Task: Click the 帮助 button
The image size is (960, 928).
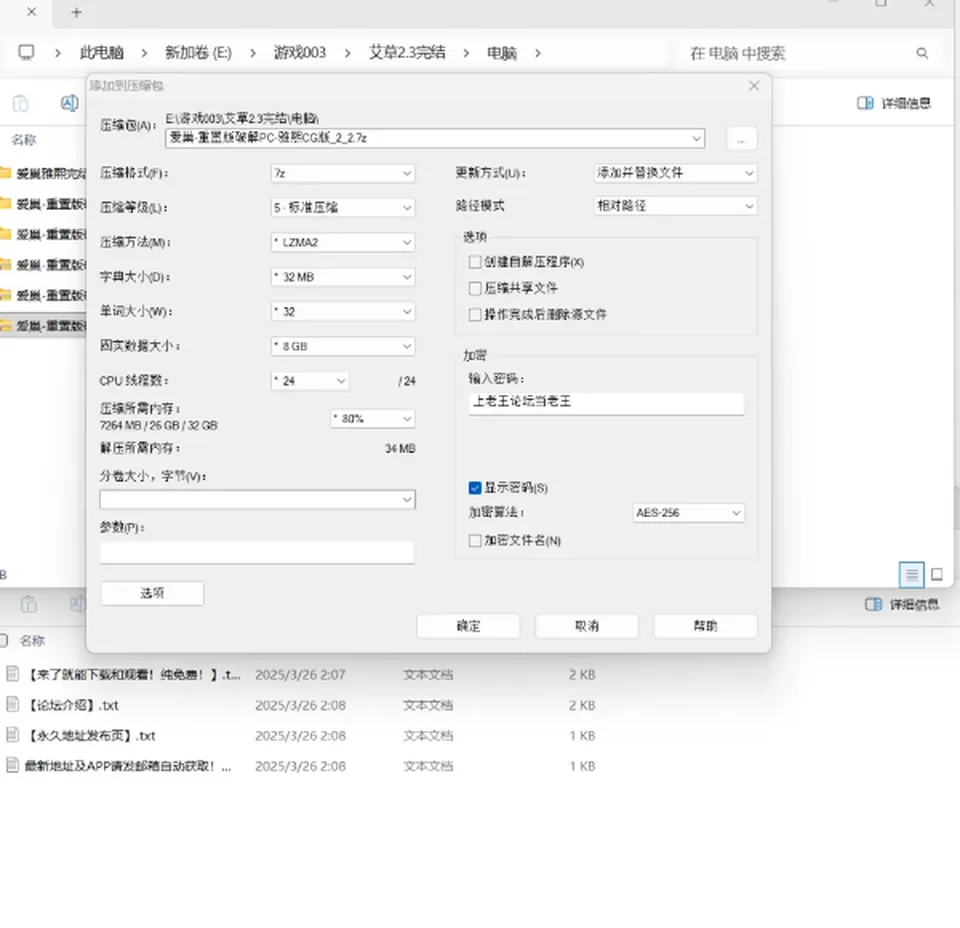Action: (705, 626)
